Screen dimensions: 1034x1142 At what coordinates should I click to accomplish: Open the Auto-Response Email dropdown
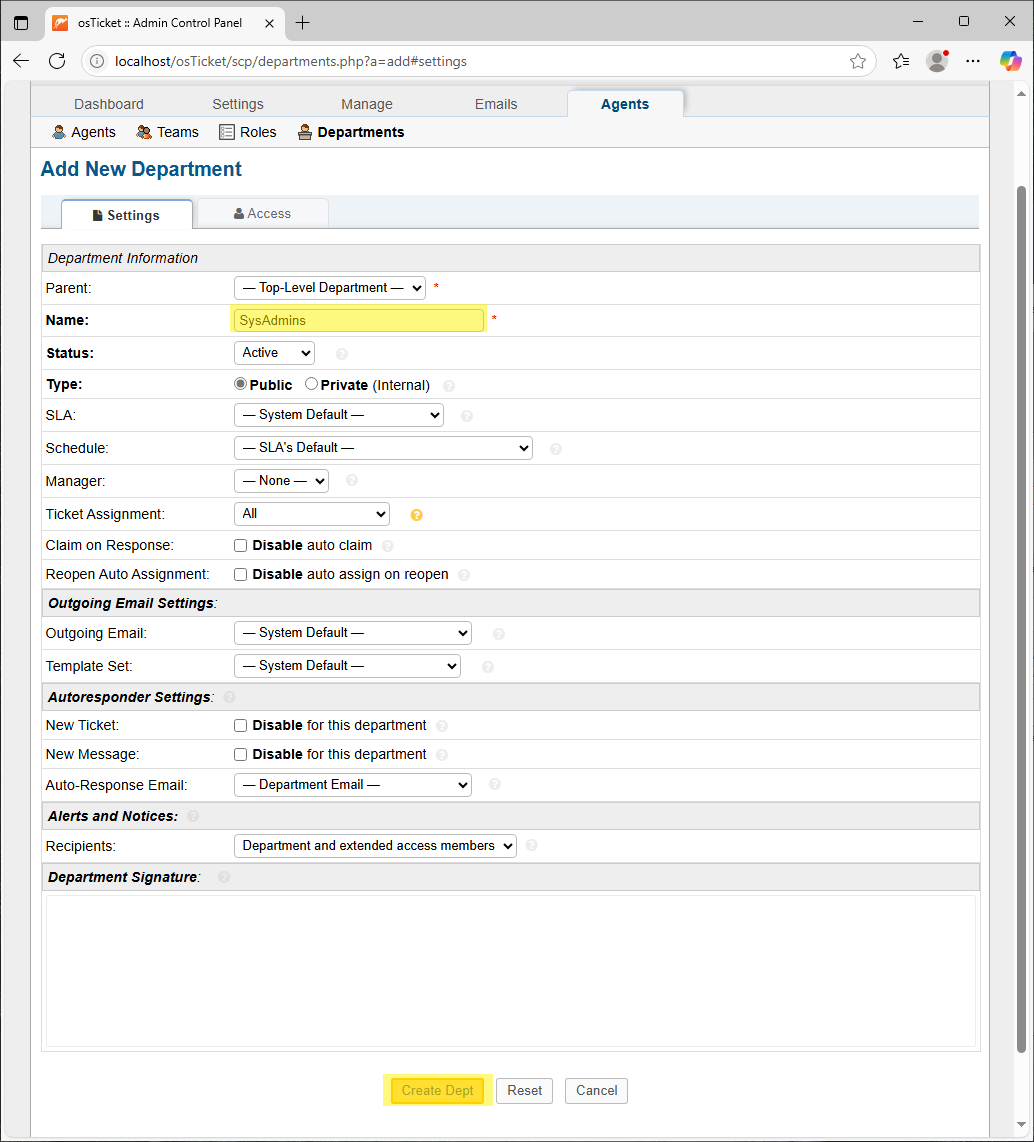[352, 784]
